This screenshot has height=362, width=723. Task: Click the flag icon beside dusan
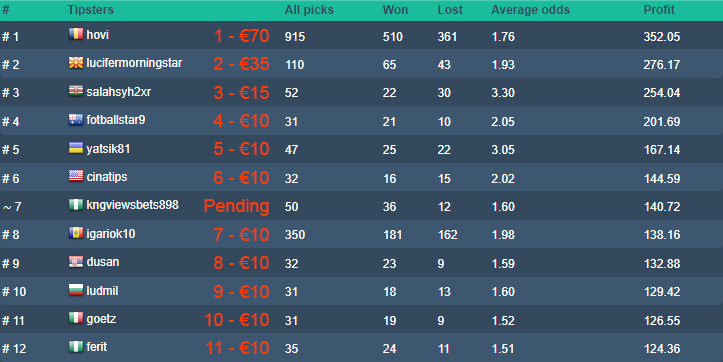tap(76, 262)
